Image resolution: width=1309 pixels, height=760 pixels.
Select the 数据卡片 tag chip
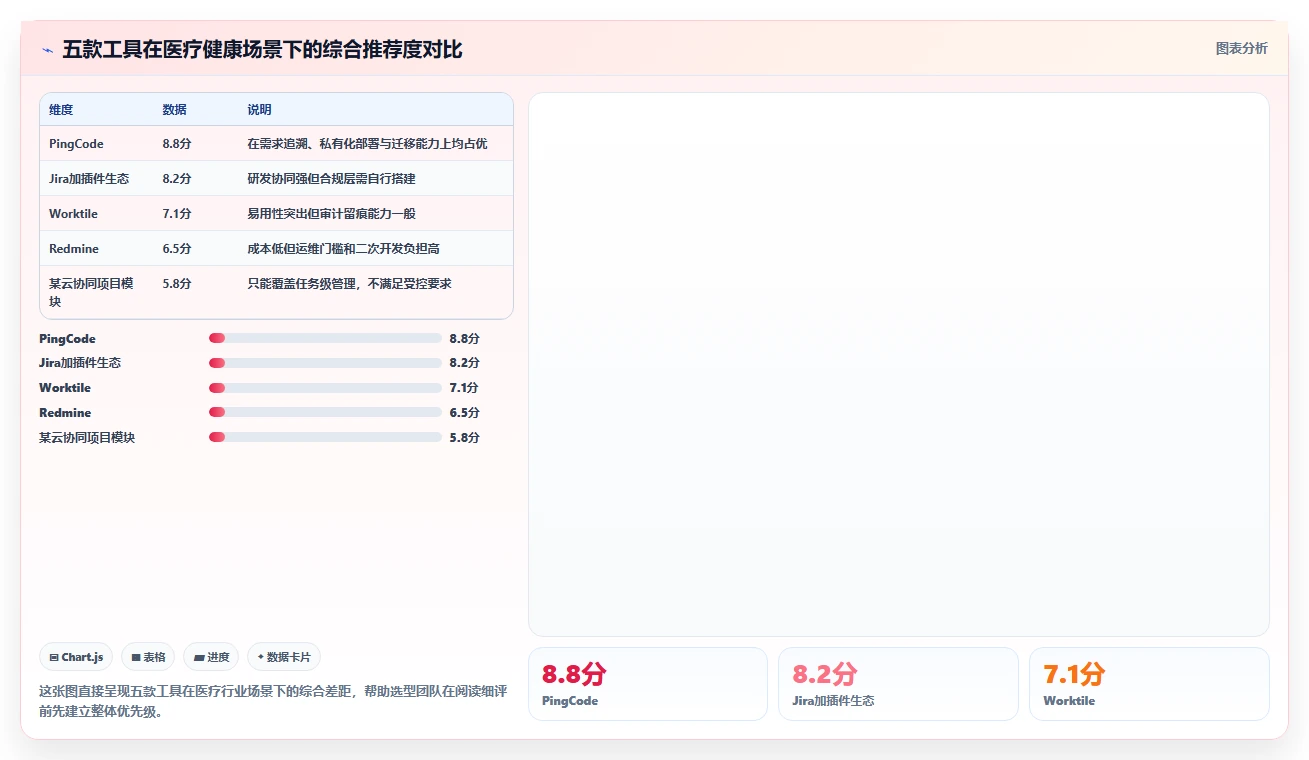point(284,657)
